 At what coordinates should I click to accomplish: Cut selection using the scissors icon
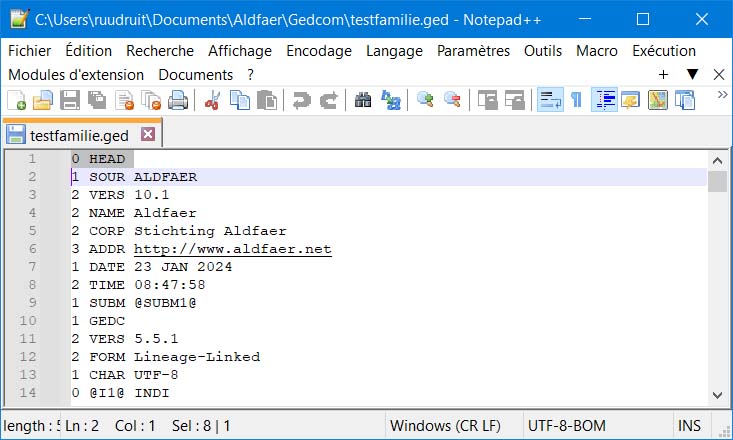(x=212, y=99)
